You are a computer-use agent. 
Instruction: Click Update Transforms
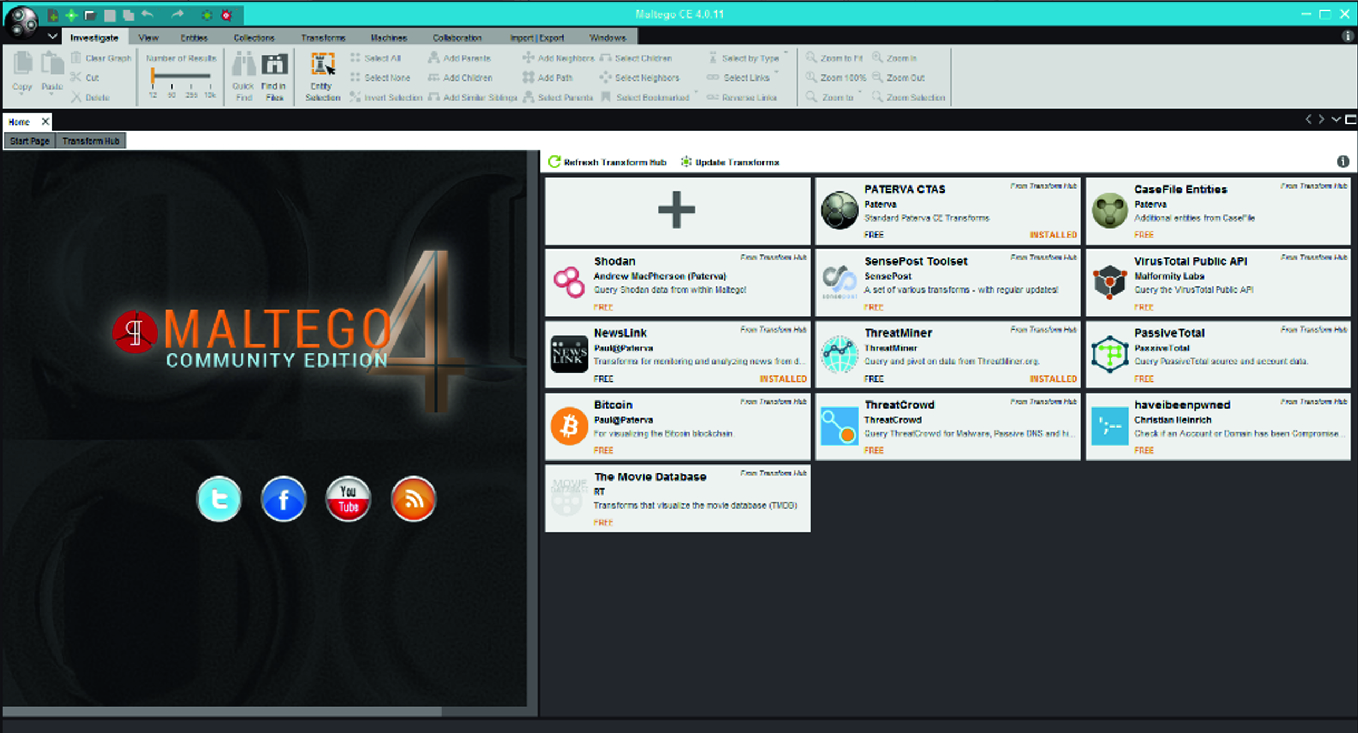730,162
